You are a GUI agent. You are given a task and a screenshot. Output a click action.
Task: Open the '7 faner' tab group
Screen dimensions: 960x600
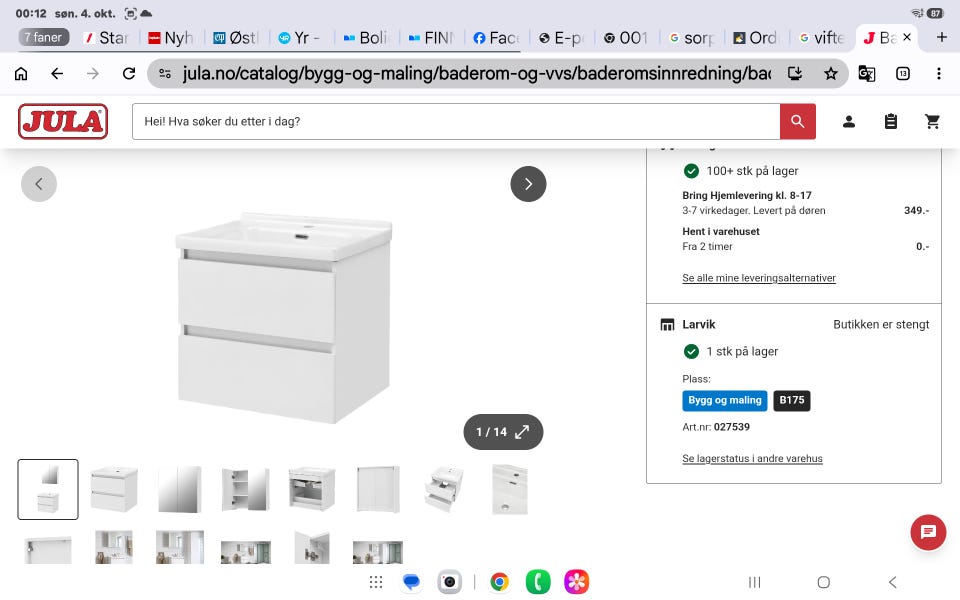43,37
